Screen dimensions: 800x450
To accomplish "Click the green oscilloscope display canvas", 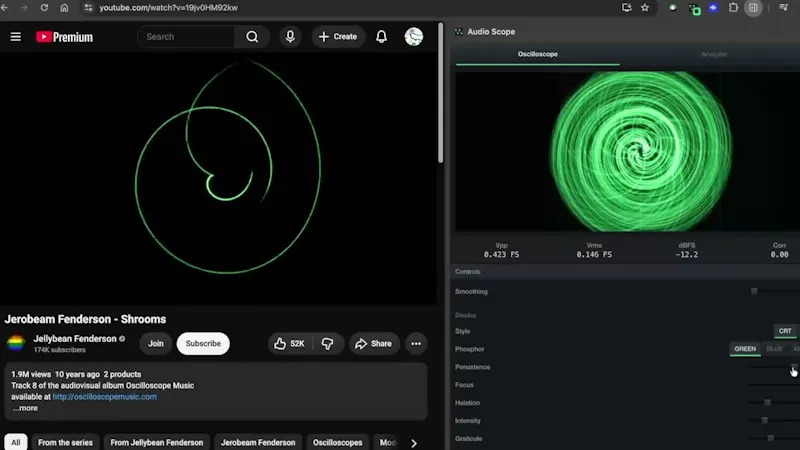I will pyautogui.click(x=628, y=152).
